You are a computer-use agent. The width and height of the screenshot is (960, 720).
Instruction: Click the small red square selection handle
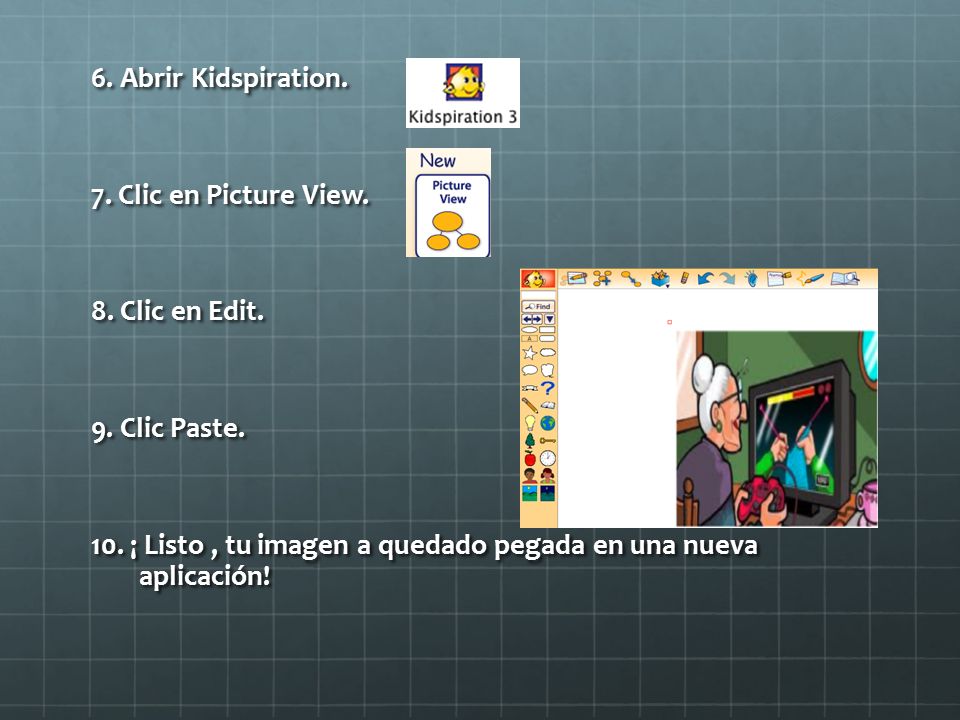pyautogui.click(x=669, y=322)
